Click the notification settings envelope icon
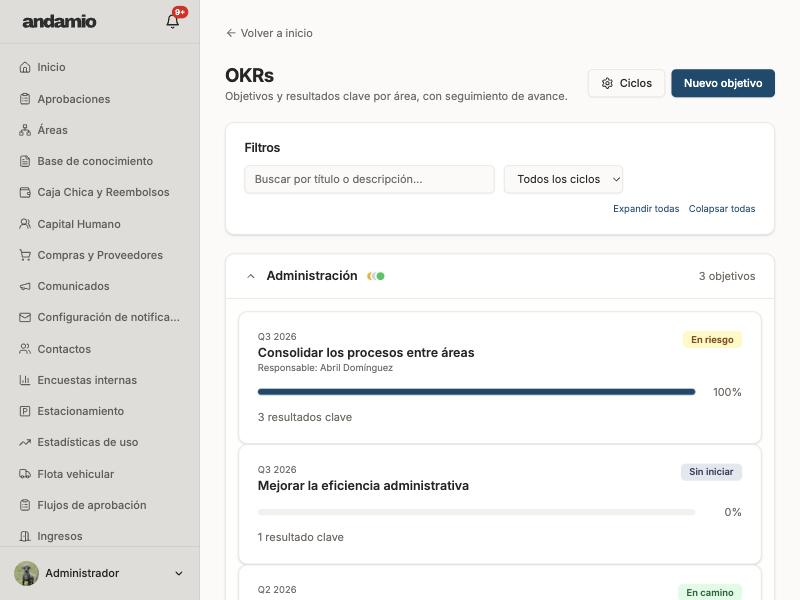This screenshot has height=600, width=800. (25, 317)
